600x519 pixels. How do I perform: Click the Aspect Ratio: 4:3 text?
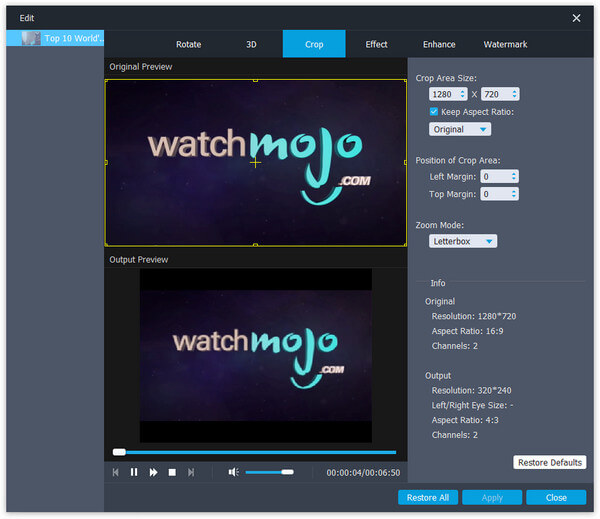point(465,420)
